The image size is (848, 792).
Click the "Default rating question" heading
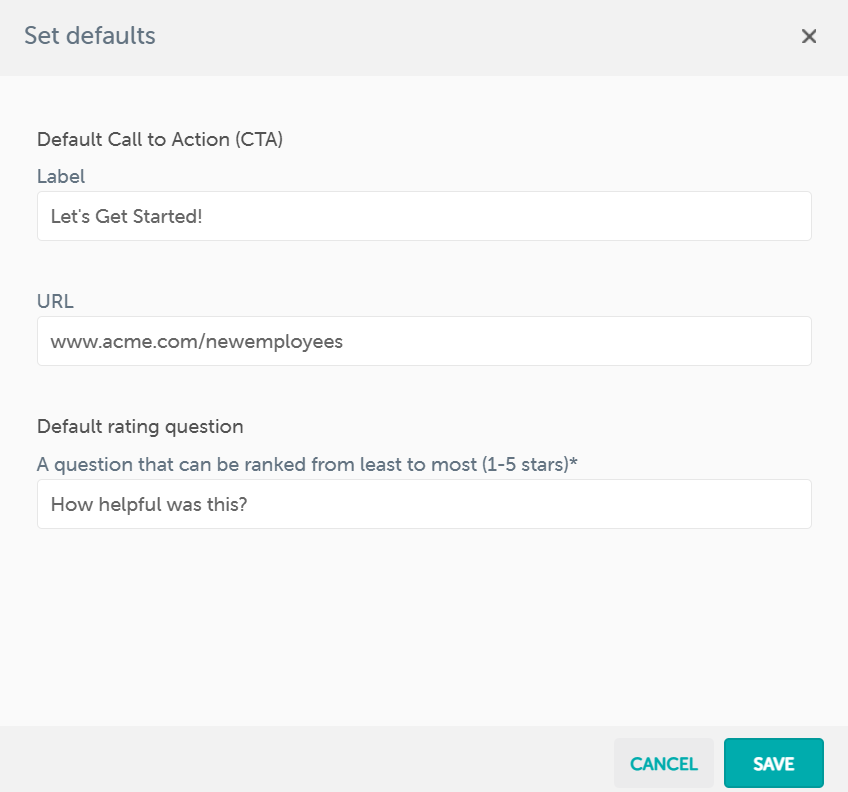[x=140, y=426]
